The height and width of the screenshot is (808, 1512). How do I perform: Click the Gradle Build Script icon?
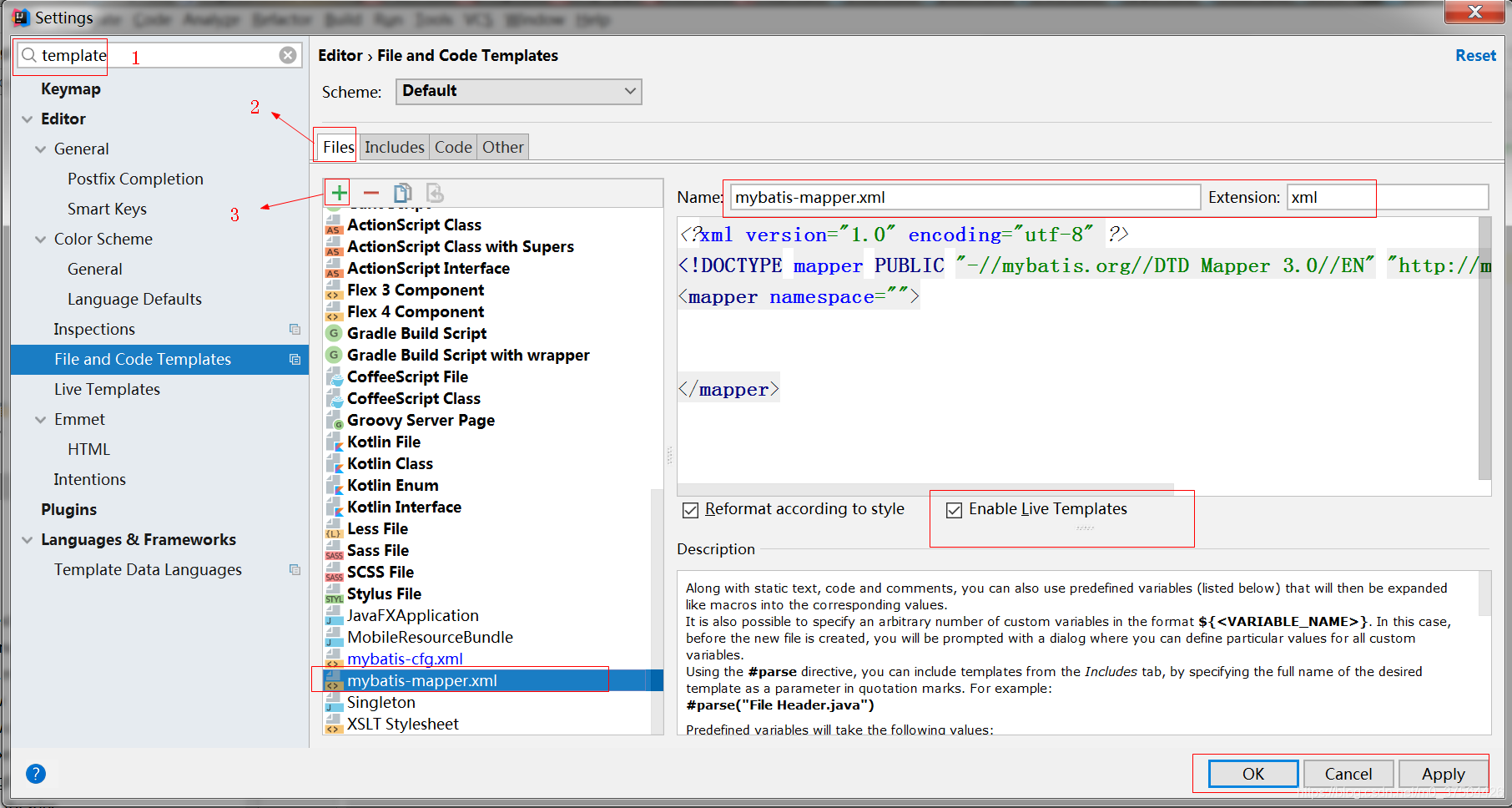pyautogui.click(x=334, y=333)
